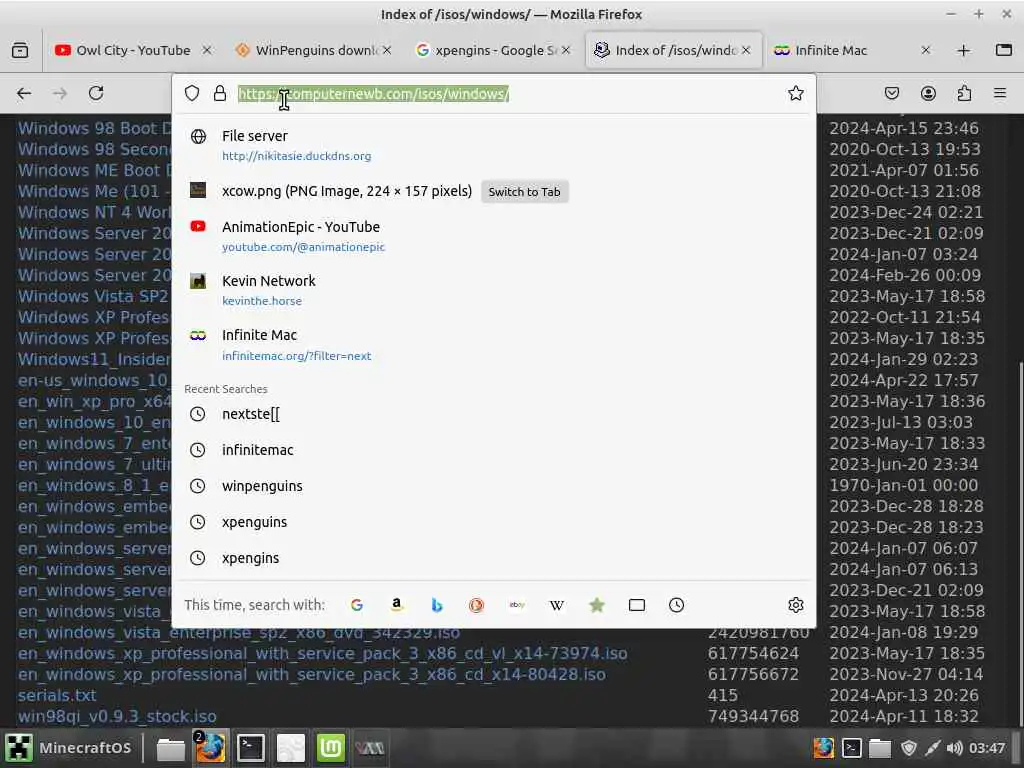Open the tab list overview icon
This screenshot has height=768, width=1024.
click(x=1004, y=50)
